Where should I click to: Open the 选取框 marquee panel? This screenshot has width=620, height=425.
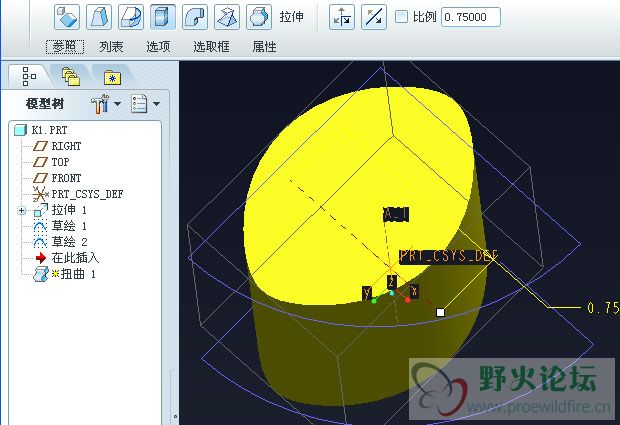(211, 47)
